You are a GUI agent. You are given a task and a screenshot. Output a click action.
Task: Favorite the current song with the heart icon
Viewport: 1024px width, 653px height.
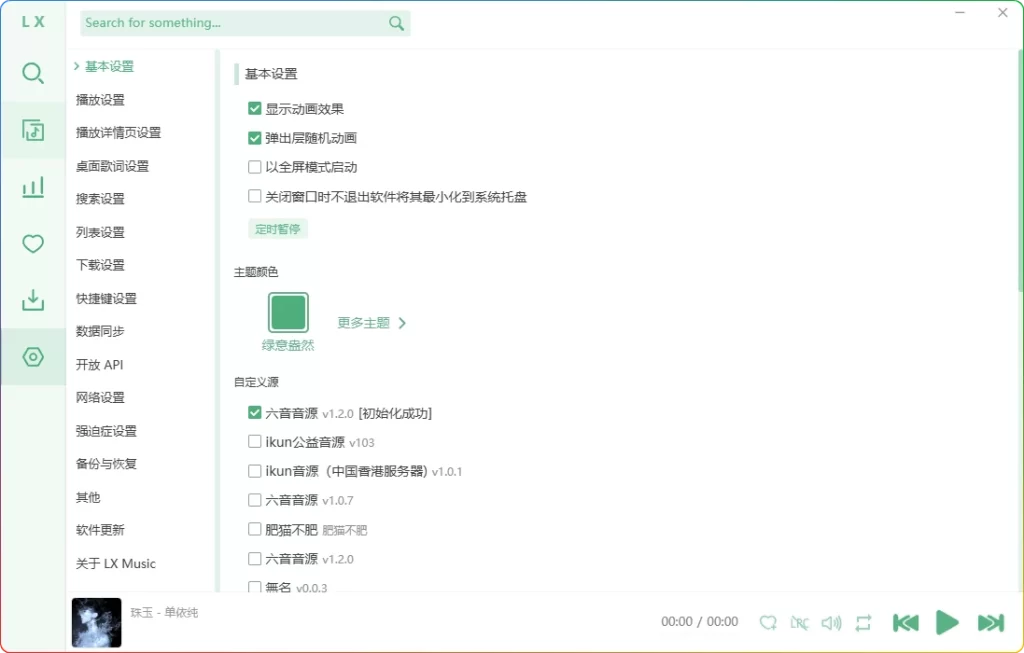click(768, 622)
